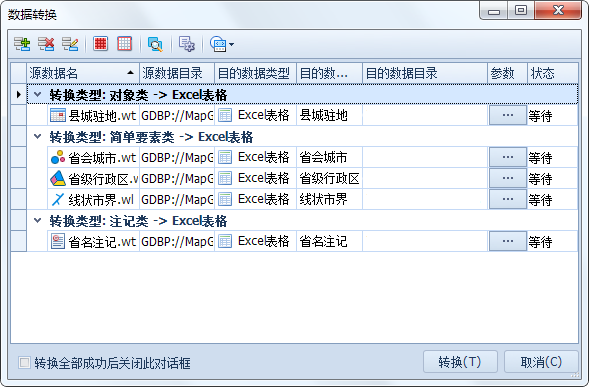Screen dimensions: 589x387
Task: Collapse the 注记类 -> Excel表格 group
Action: point(38,221)
